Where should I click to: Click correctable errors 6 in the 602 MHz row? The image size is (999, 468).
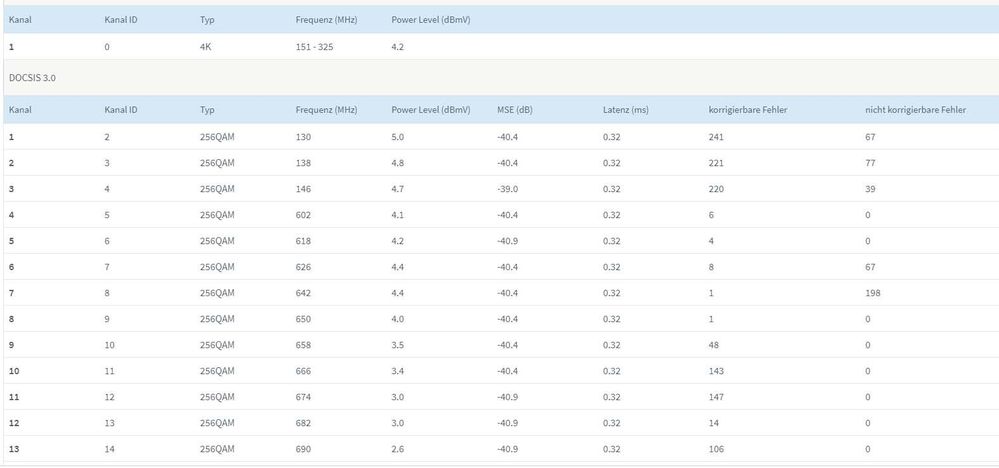click(x=711, y=215)
